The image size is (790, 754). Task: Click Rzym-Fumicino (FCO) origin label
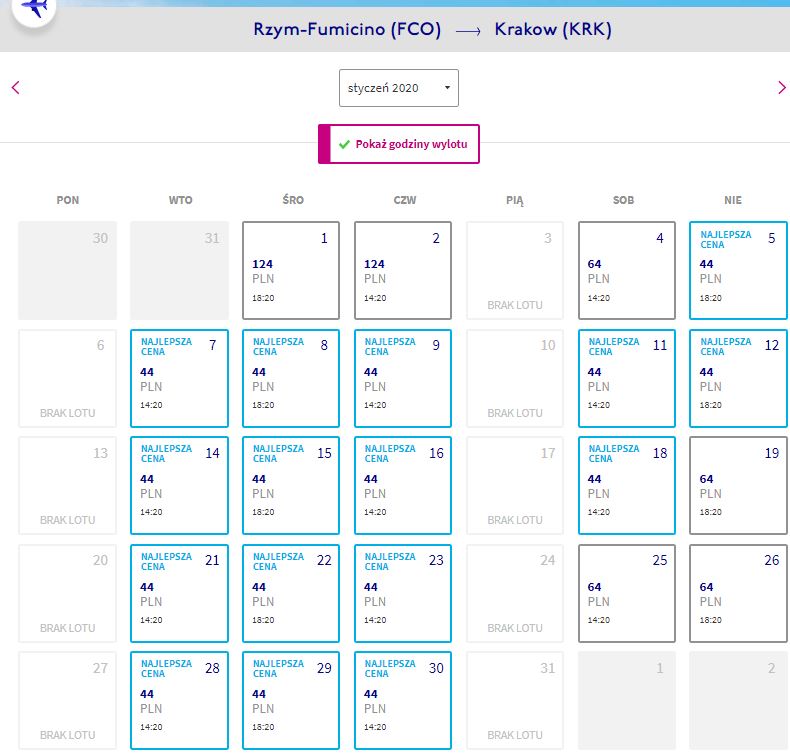(x=347, y=29)
